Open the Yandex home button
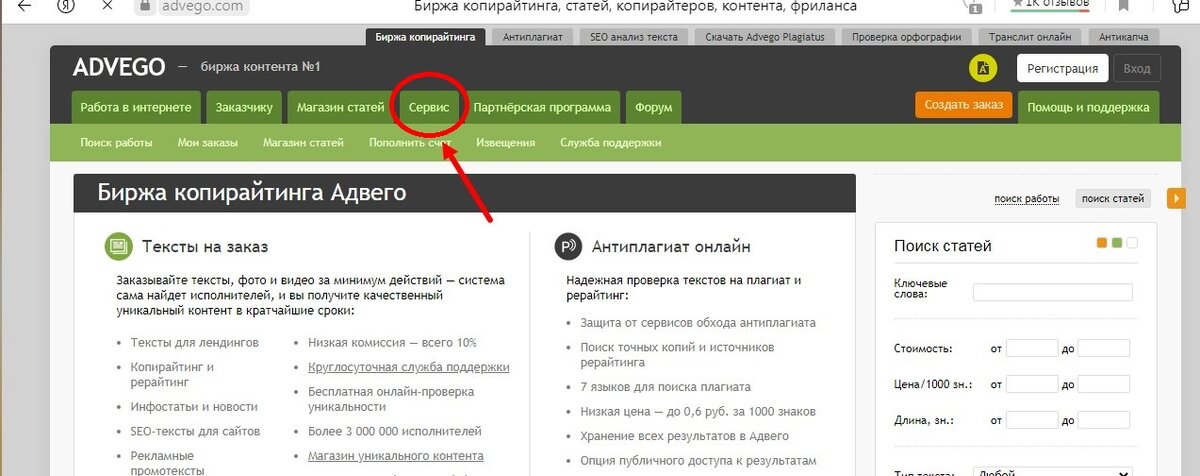Viewport: 1200px width, 476px height. (65, 5)
